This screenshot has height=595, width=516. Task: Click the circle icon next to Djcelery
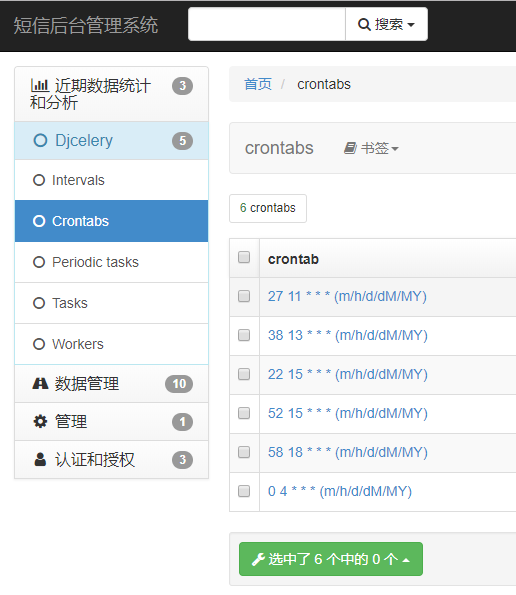click(x=40, y=140)
